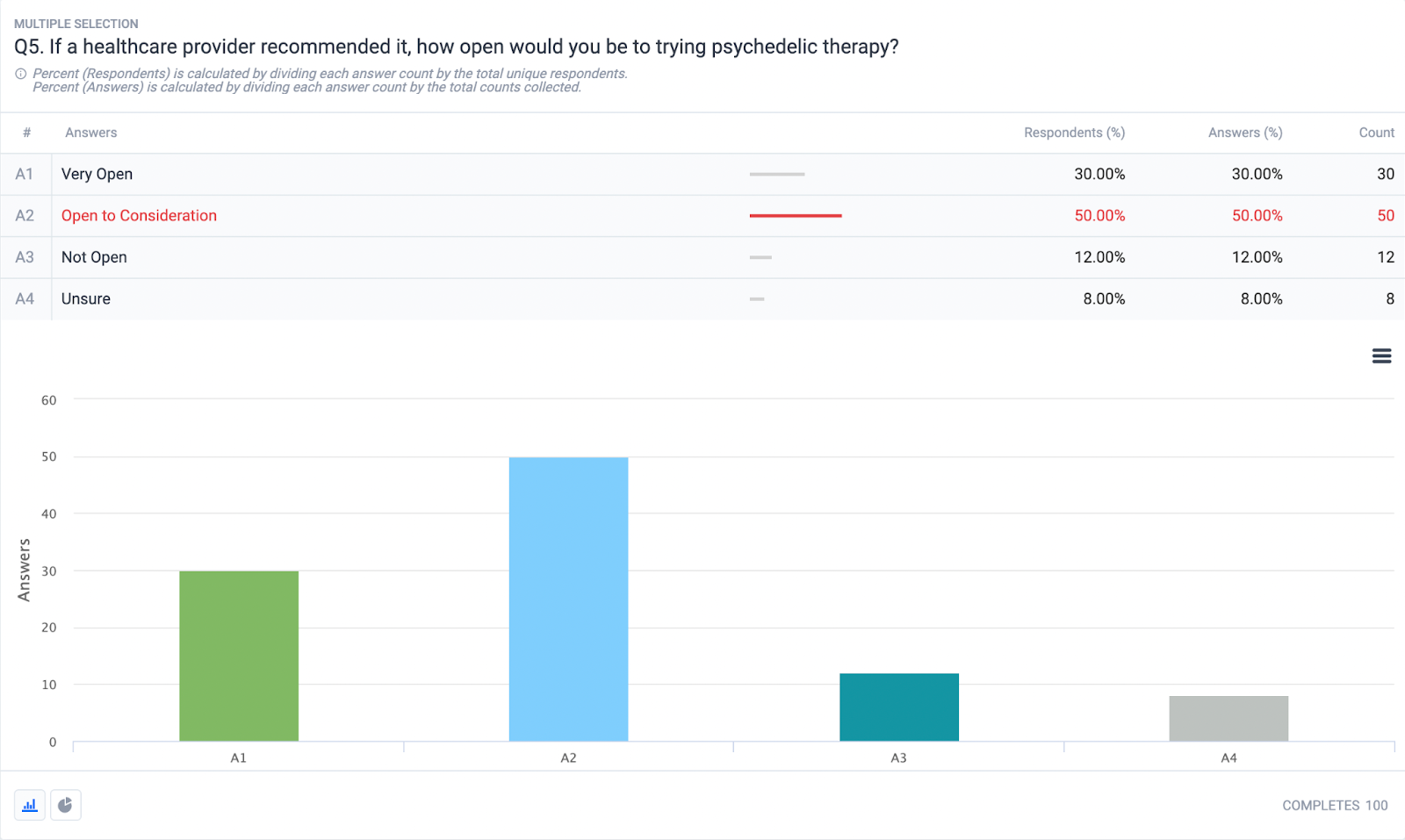The width and height of the screenshot is (1405, 840).
Task: Click the Answers column header
Action: [90, 133]
